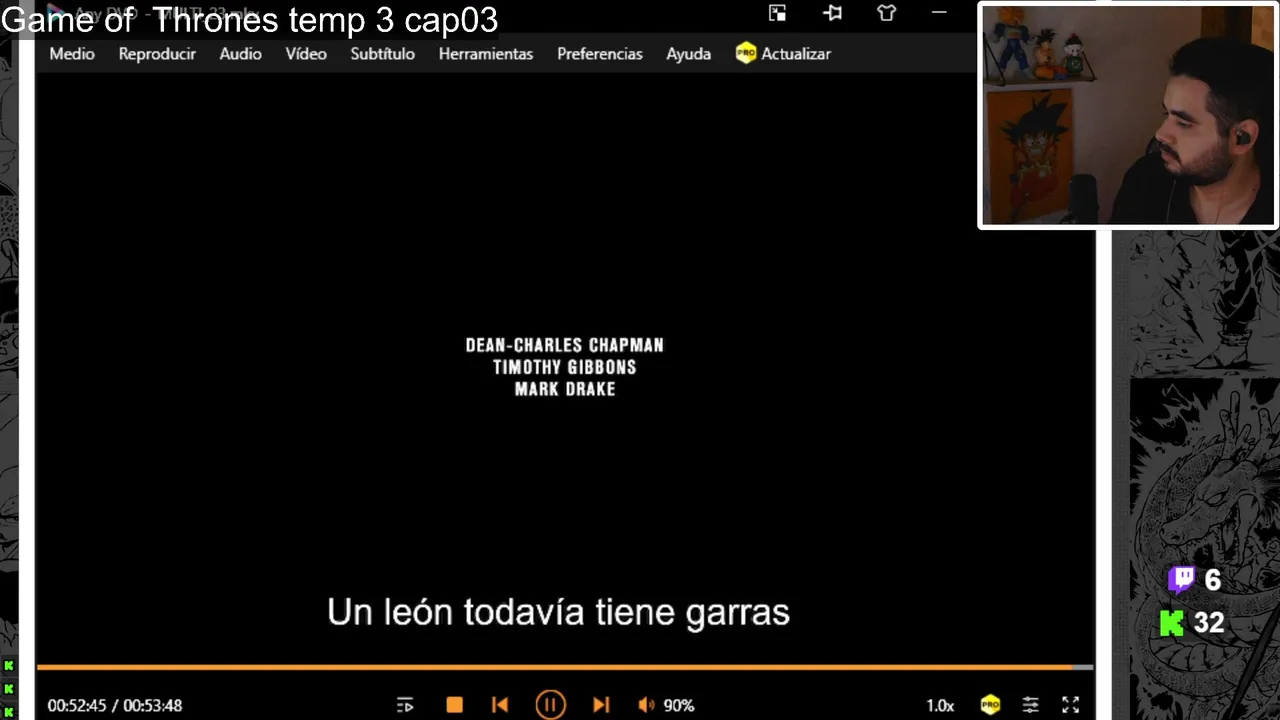Image resolution: width=1280 pixels, height=720 pixels.
Task: Click the credit name Timothy Gibbons
Action: [564, 367]
